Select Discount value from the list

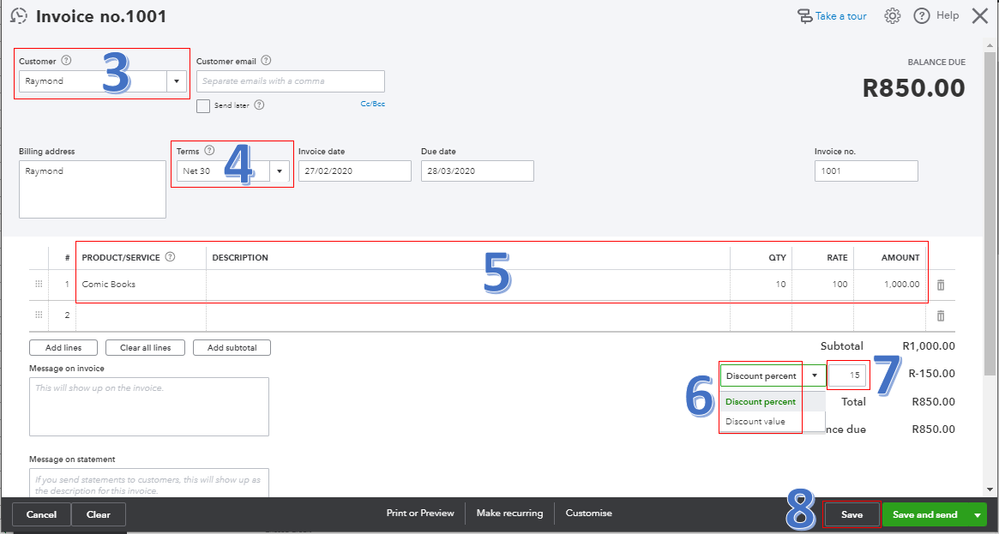coord(755,421)
